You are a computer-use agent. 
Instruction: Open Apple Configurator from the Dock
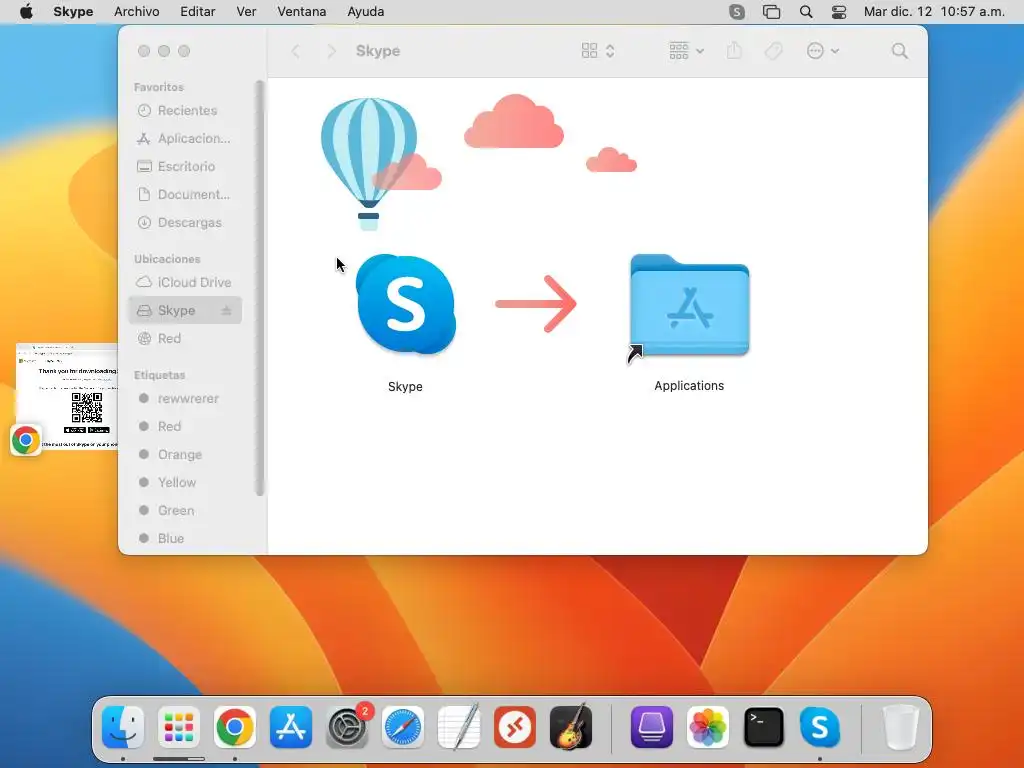click(x=652, y=727)
